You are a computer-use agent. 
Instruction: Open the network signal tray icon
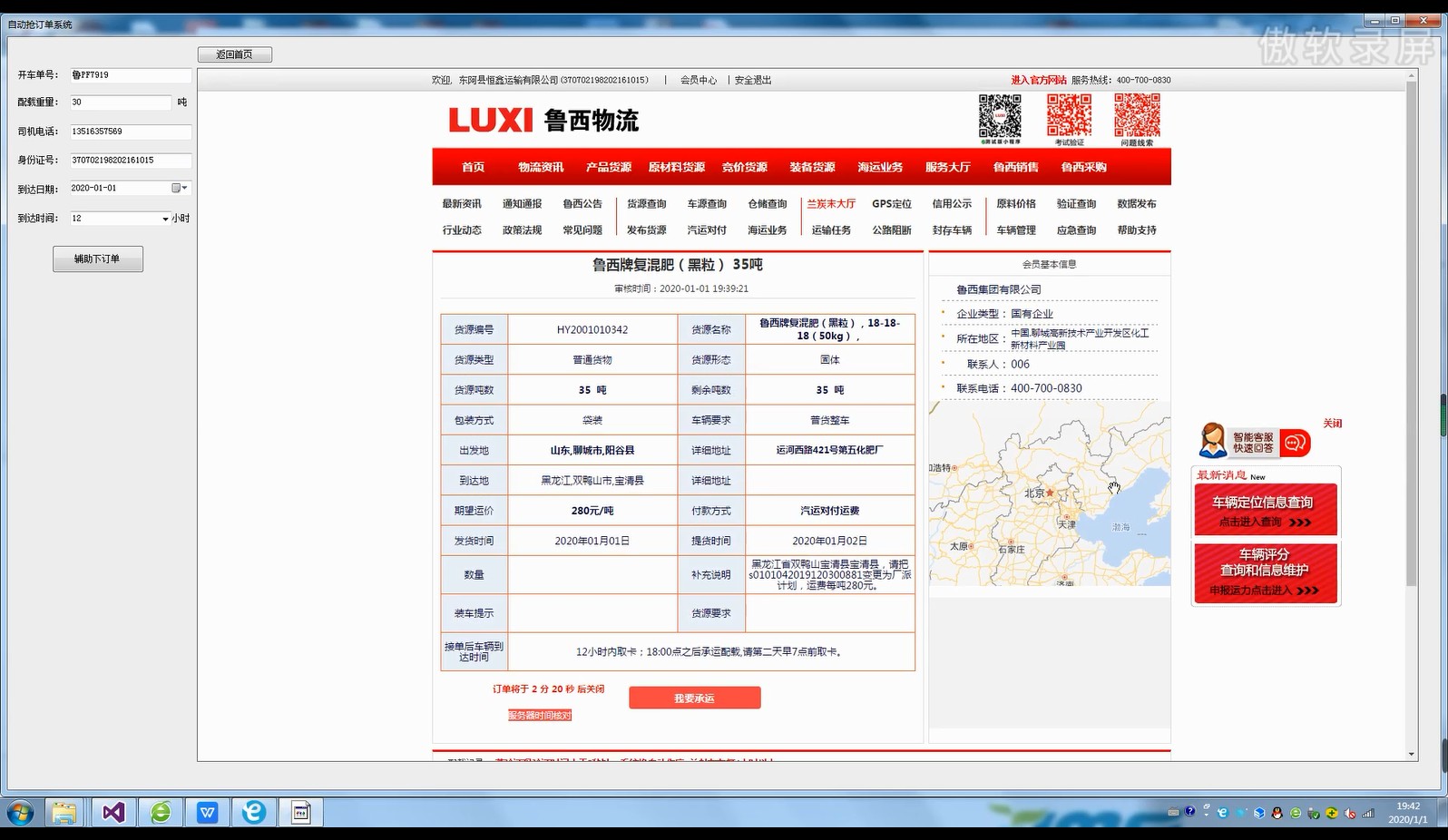pos(1368,813)
